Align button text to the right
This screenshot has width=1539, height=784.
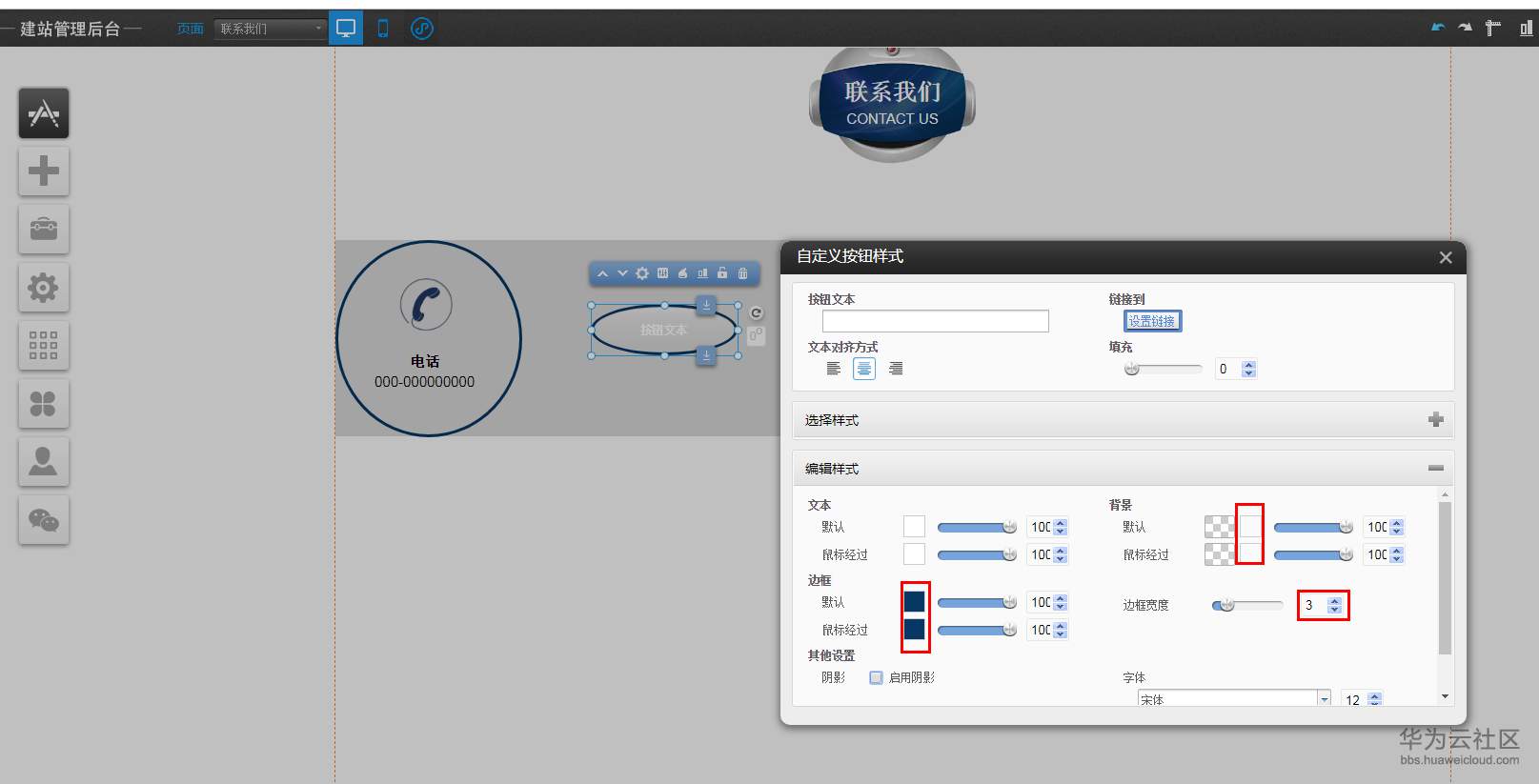(896, 369)
